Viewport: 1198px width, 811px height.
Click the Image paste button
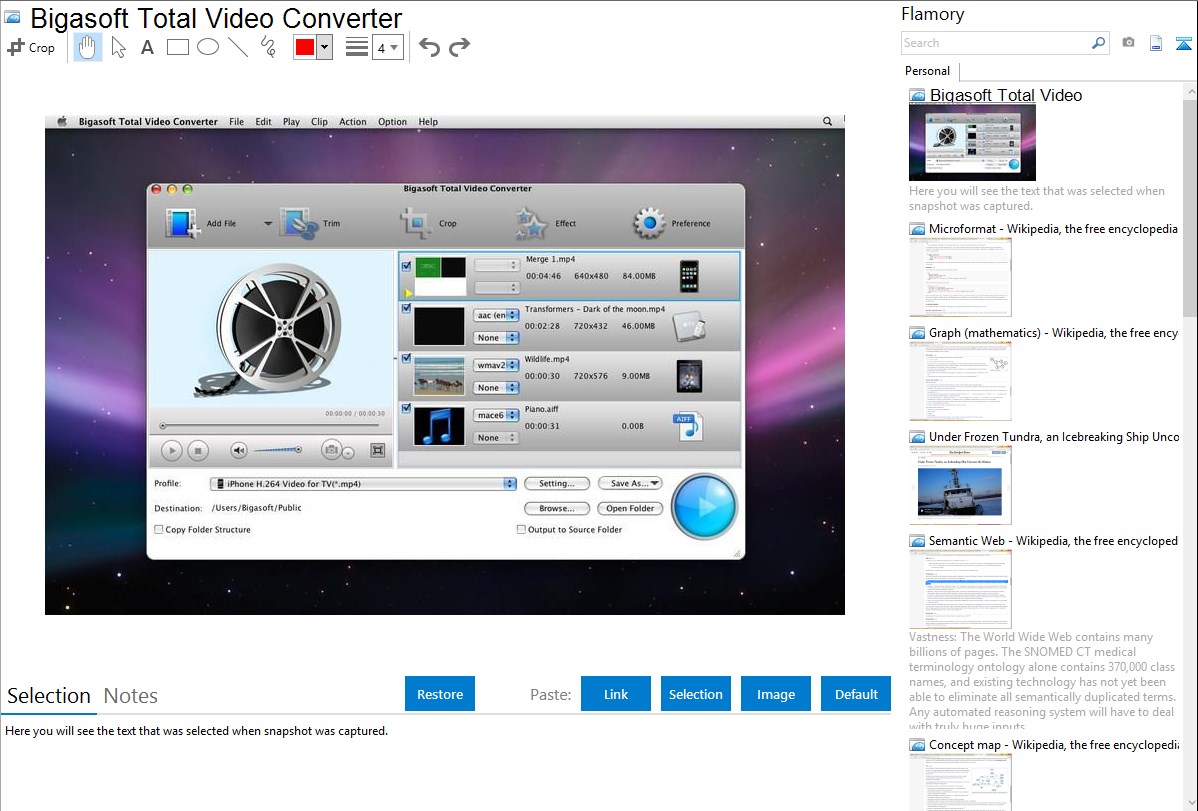coord(775,694)
